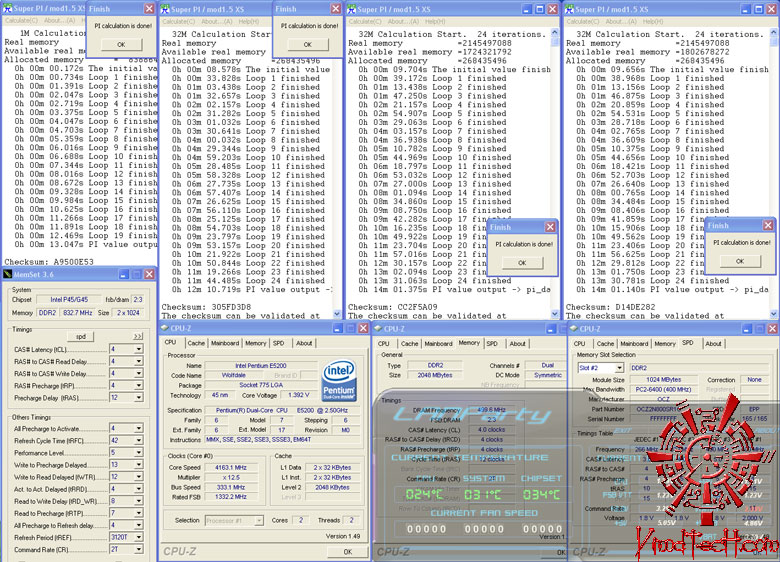Minimize the MemSet 3.6 window
The image size is (780, 562).
coord(124,274)
